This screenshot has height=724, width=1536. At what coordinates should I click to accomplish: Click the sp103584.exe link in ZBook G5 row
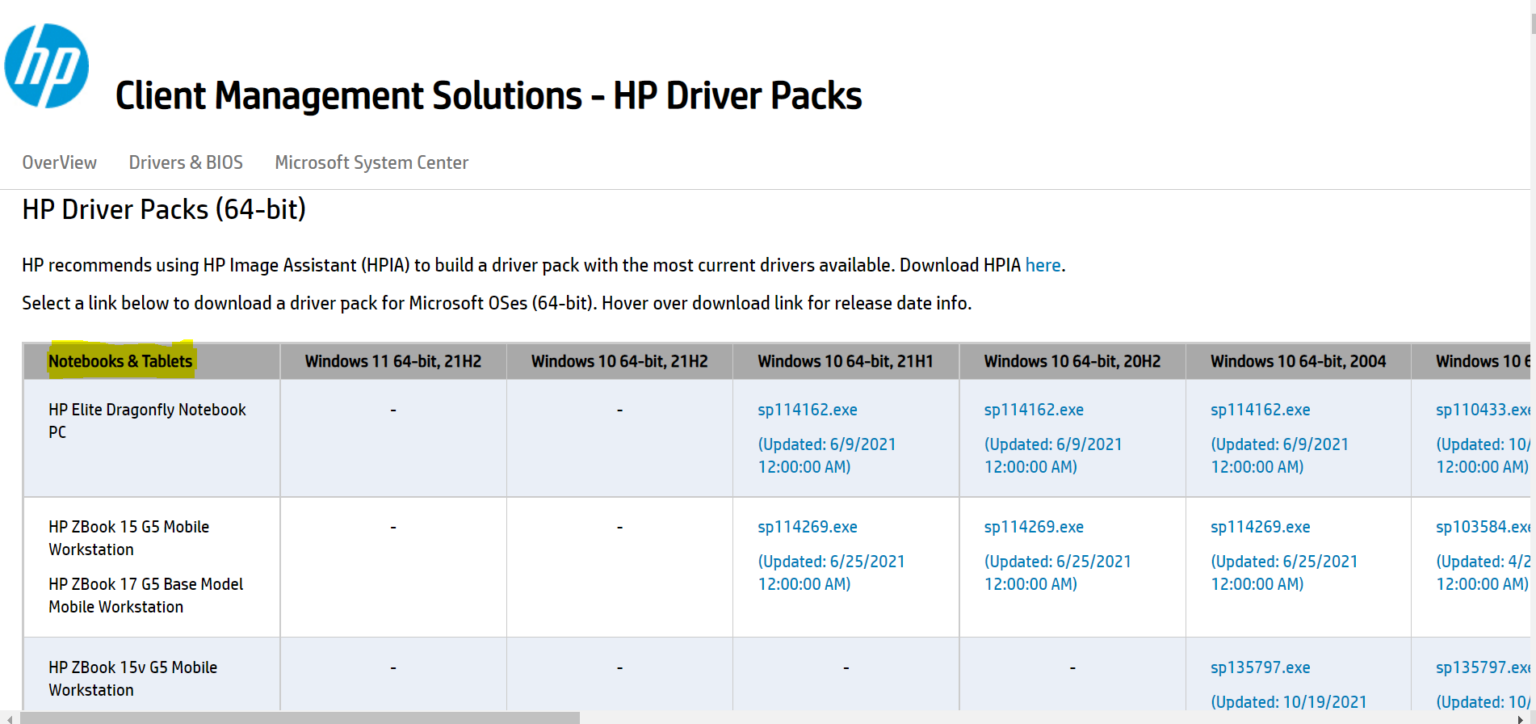tap(1484, 527)
